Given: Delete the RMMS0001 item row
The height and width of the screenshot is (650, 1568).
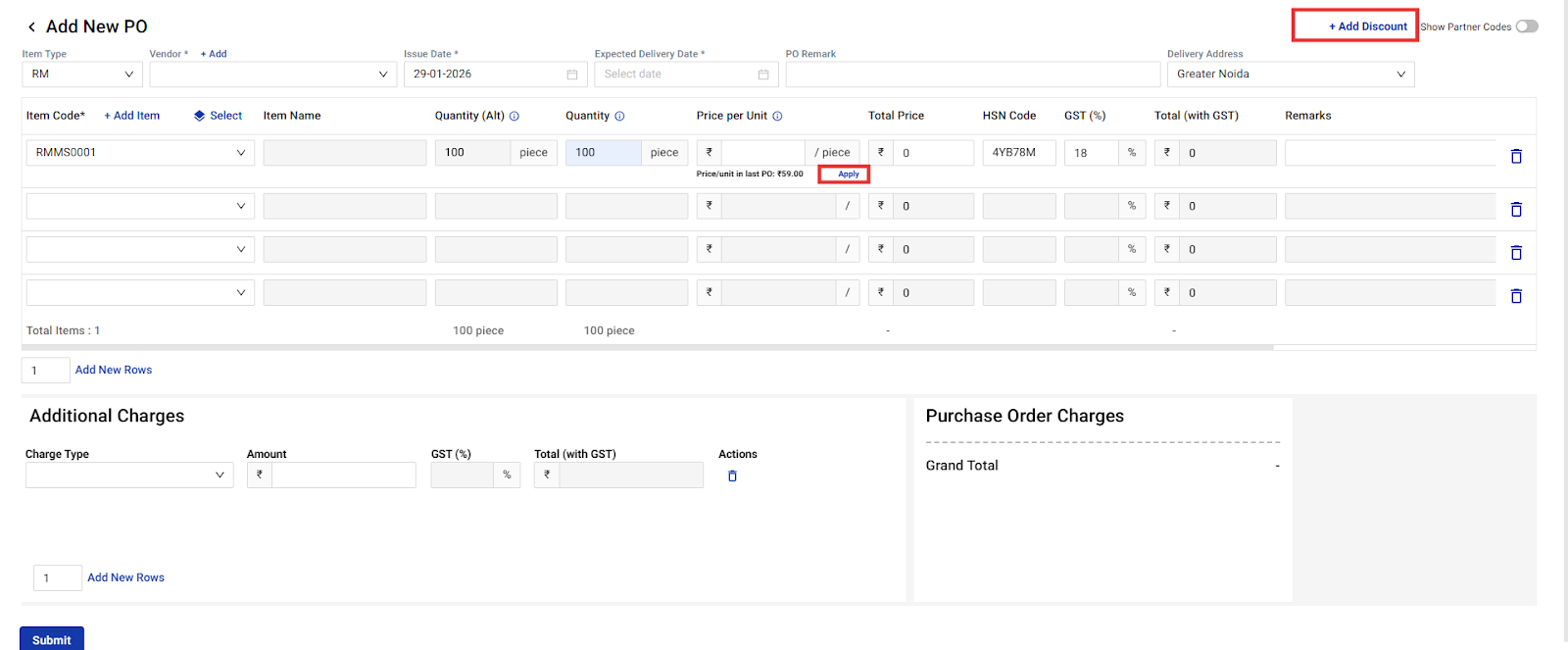Looking at the screenshot, I should (x=1515, y=157).
